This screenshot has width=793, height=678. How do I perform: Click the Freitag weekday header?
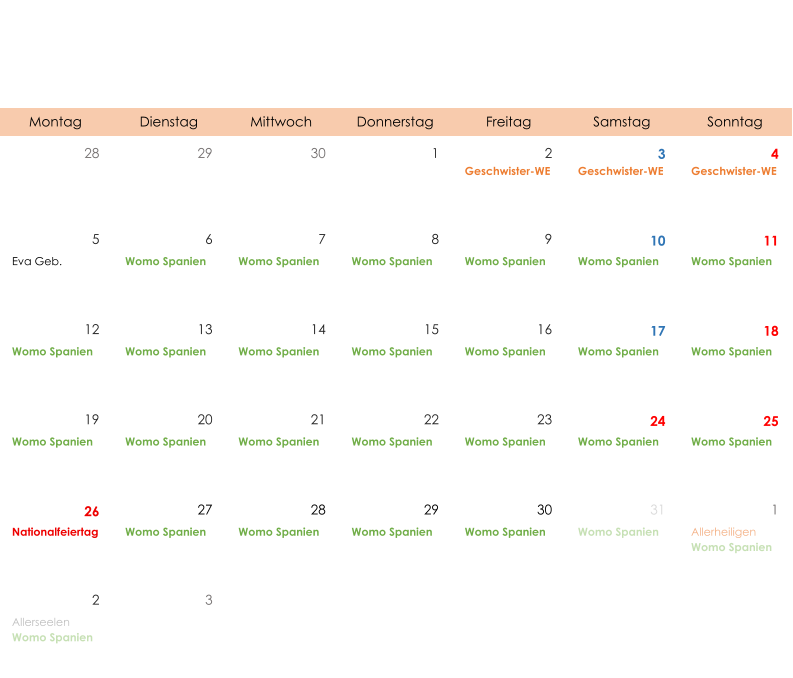508,122
